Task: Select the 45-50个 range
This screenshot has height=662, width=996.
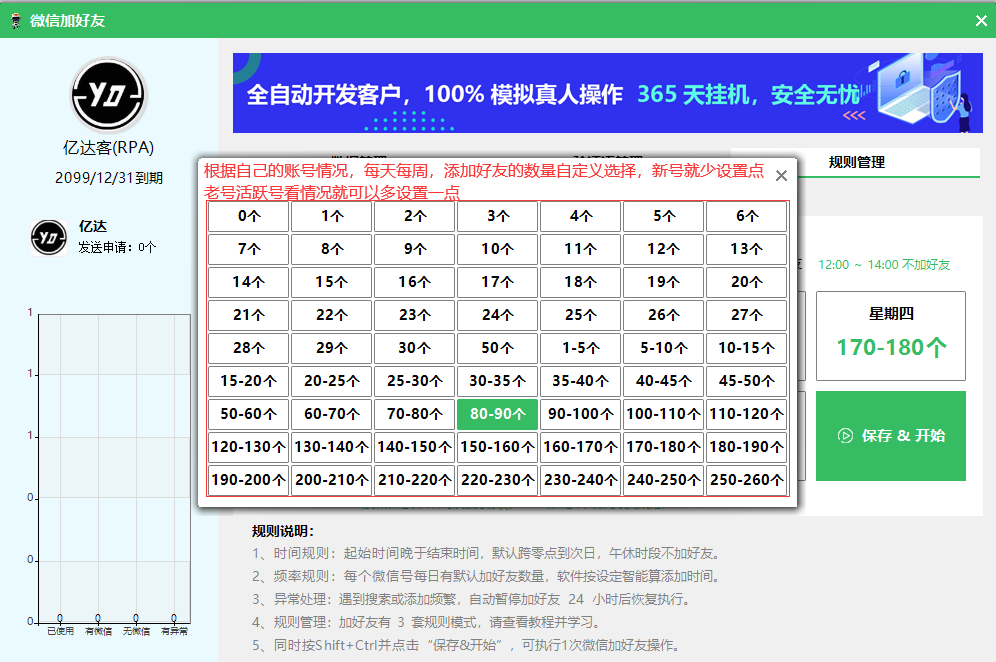Action: (746, 381)
